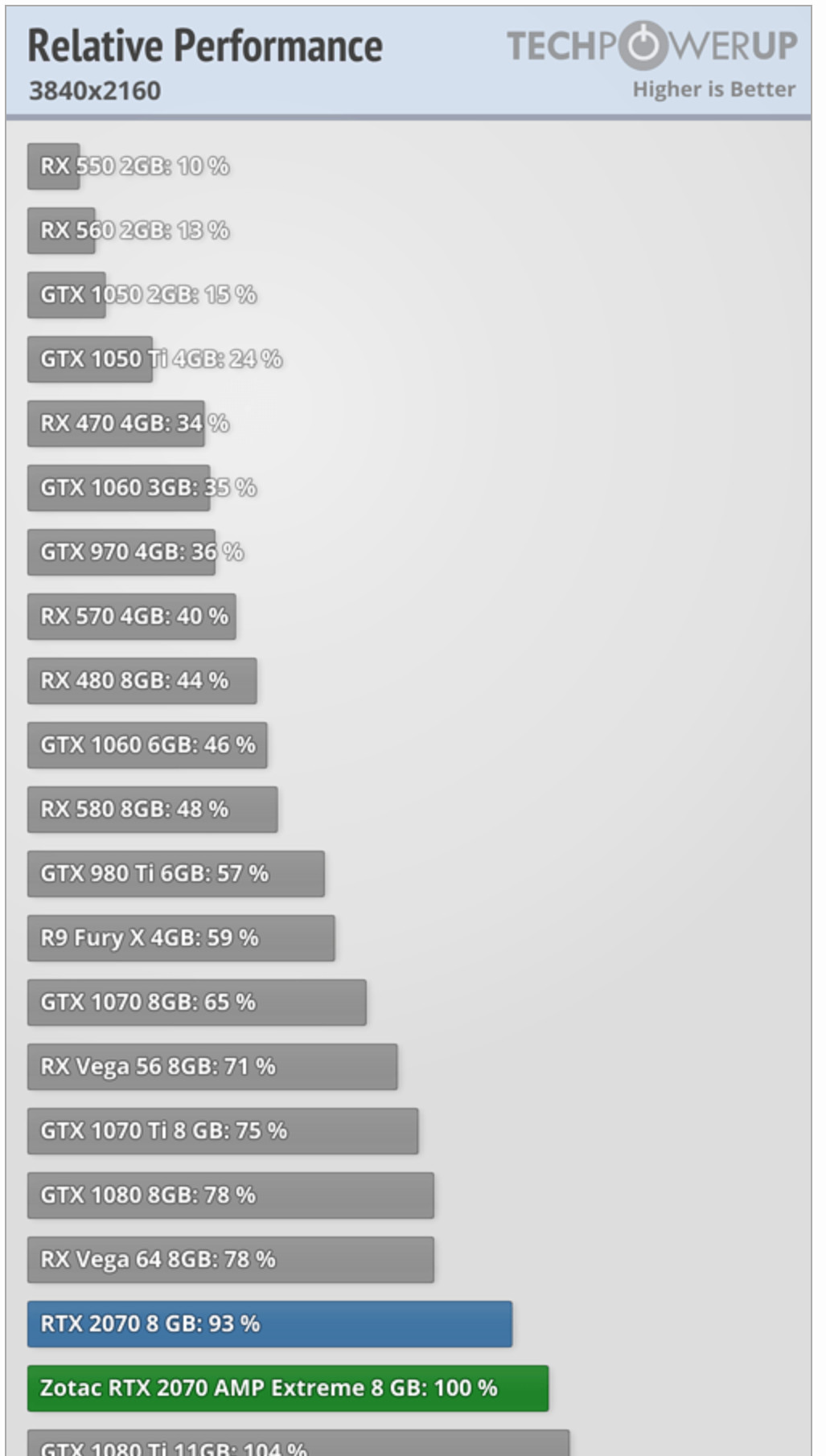Click the Higher is Better caption
The height and width of the screenshot is (1456, 826).
coord(713,89)
